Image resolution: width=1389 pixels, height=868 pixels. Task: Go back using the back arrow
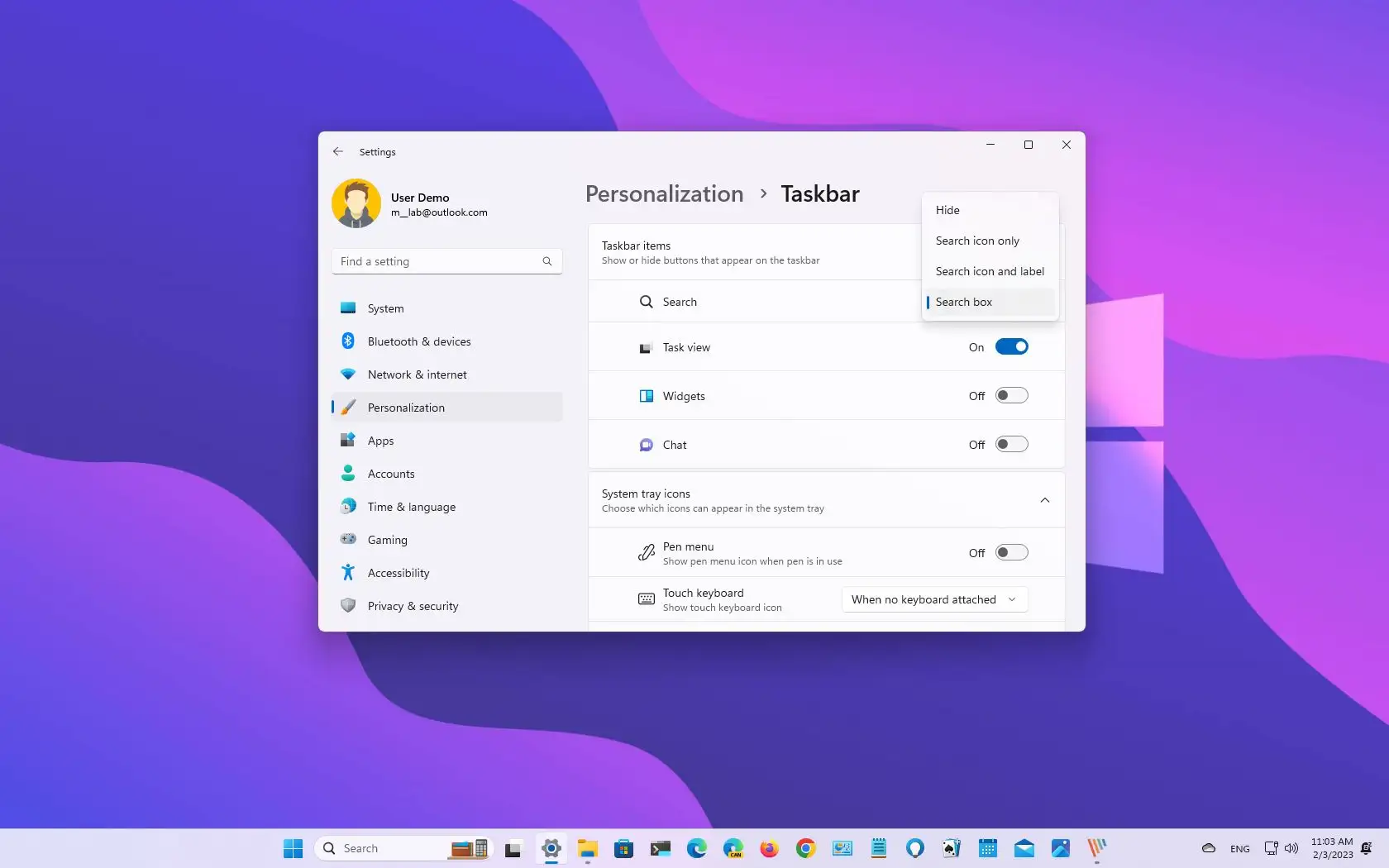338,151
